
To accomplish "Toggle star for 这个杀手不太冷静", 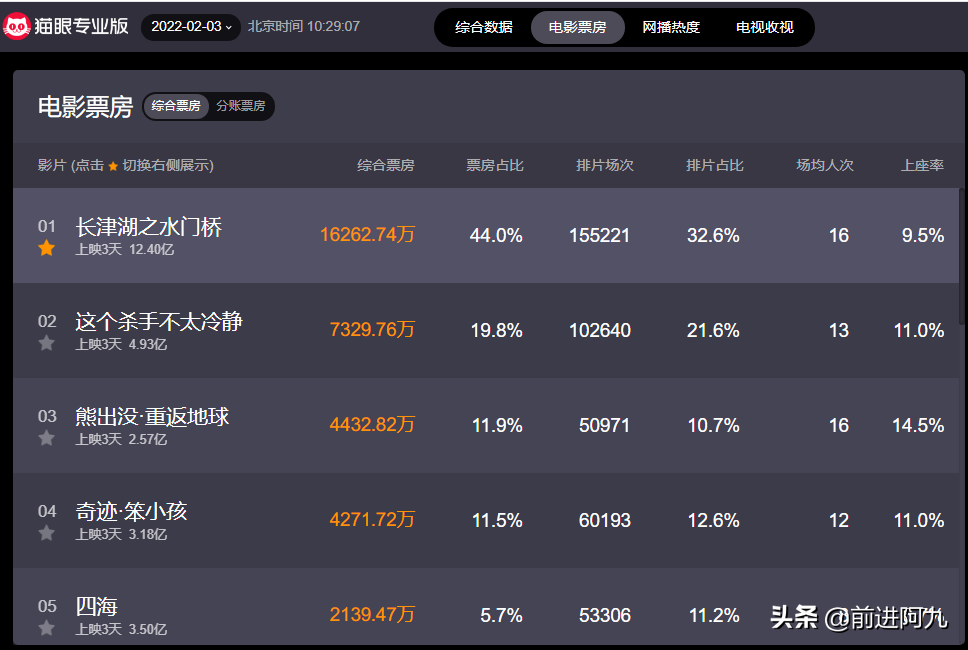I will (x=46, y=344).
